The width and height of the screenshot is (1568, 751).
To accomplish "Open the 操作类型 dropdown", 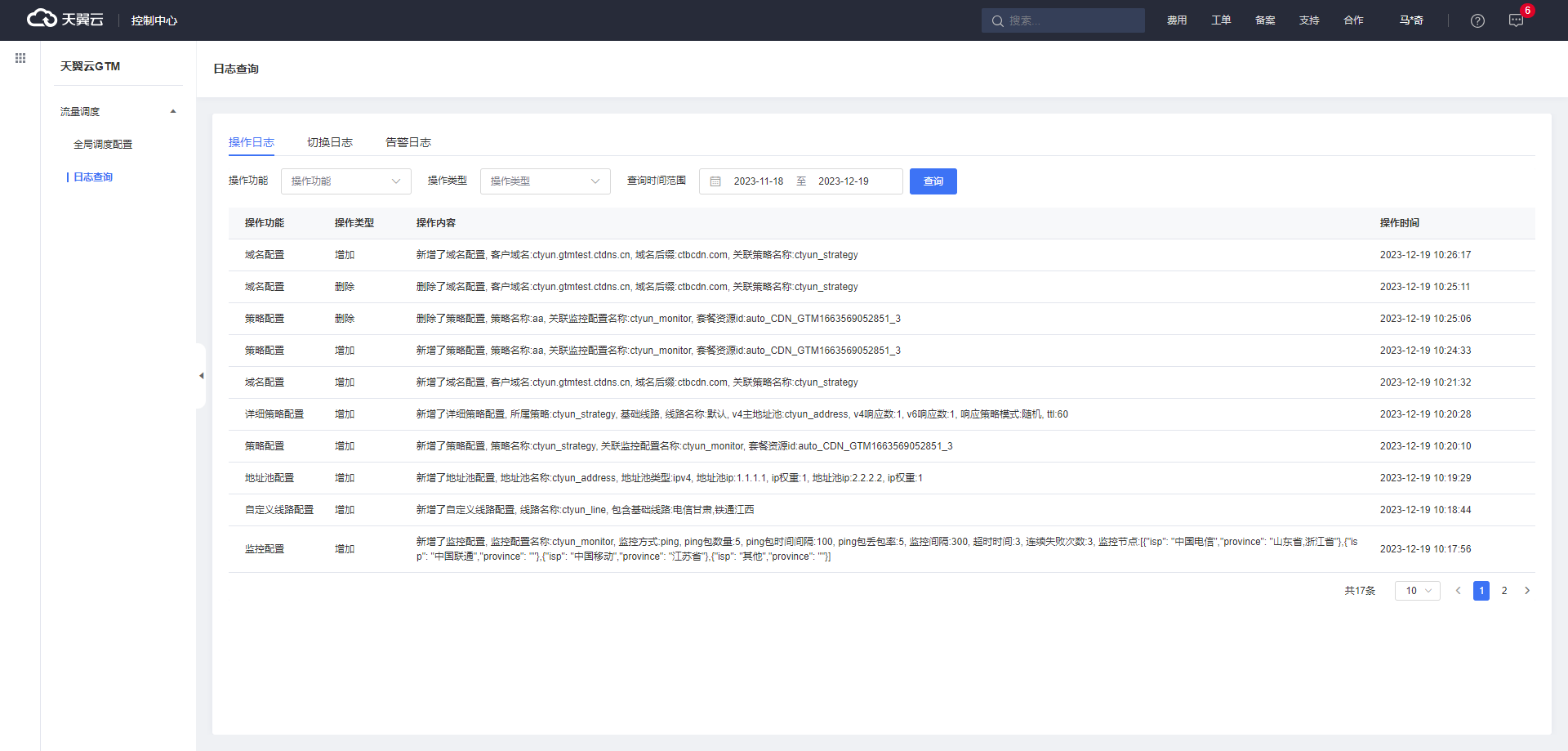I will [546, 181].
